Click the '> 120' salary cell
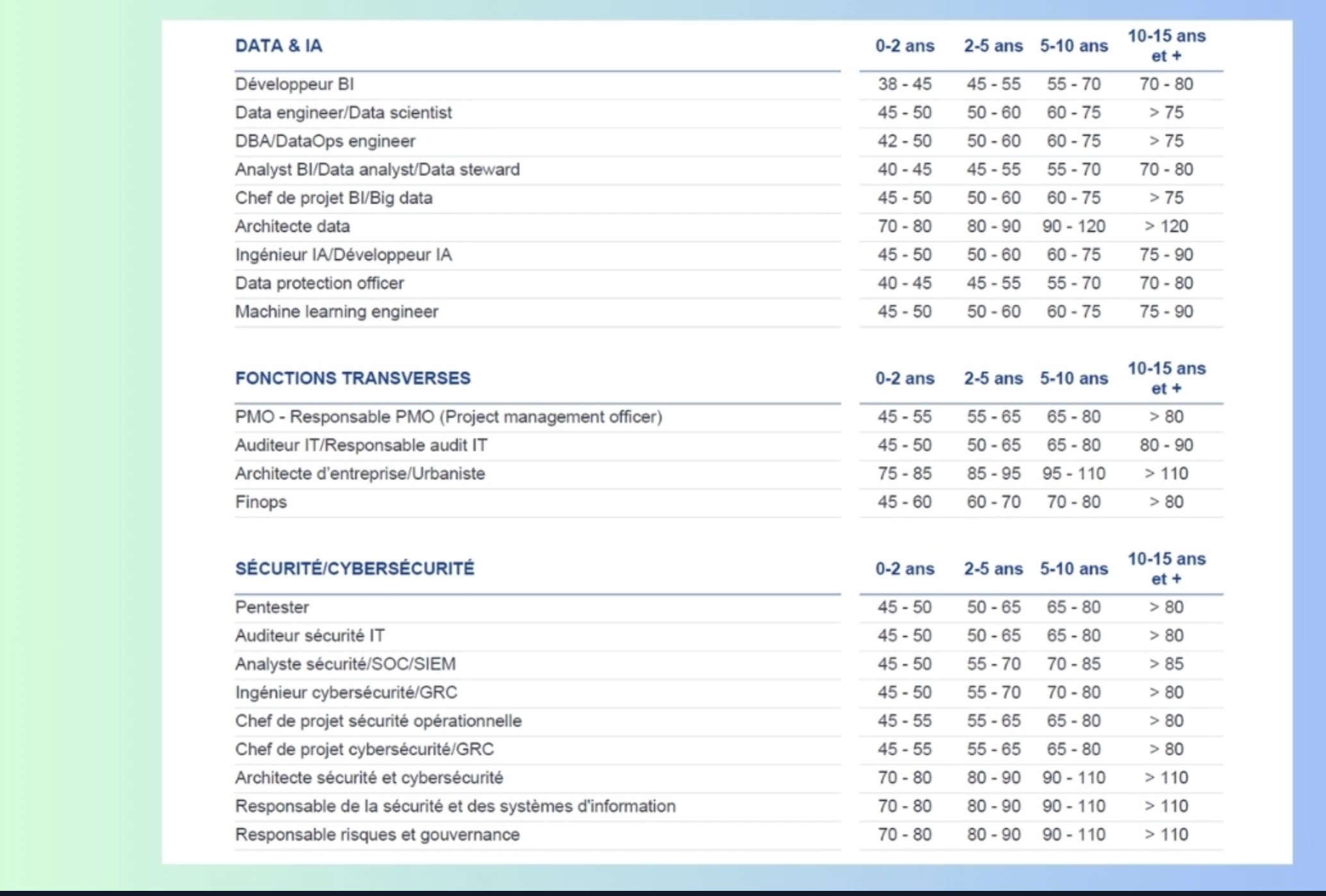The height and width of the screenshot is (896, 1326). tap(1166, 226)
